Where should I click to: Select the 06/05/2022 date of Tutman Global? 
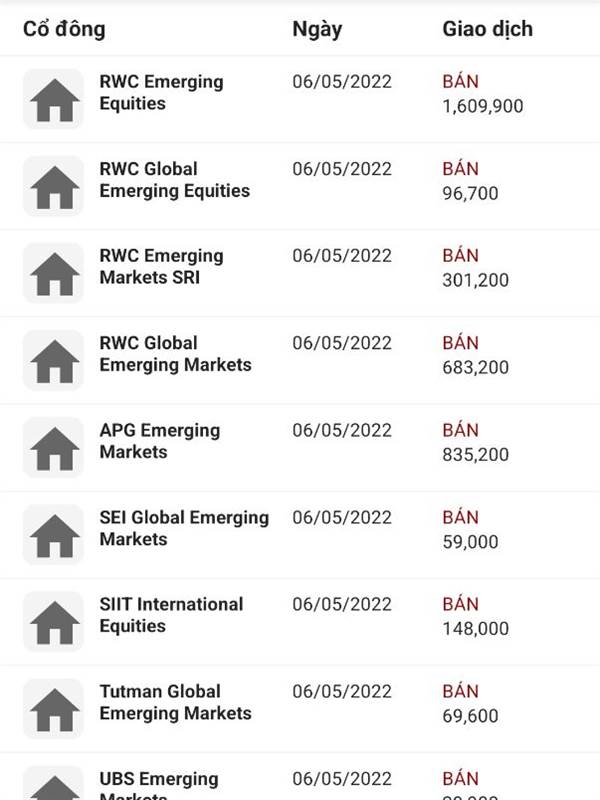342,691
